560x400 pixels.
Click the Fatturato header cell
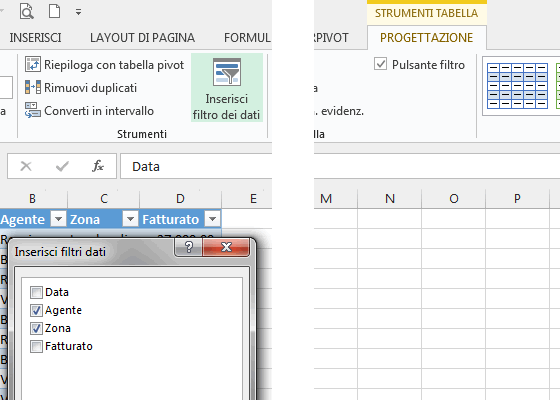point(180,219)
